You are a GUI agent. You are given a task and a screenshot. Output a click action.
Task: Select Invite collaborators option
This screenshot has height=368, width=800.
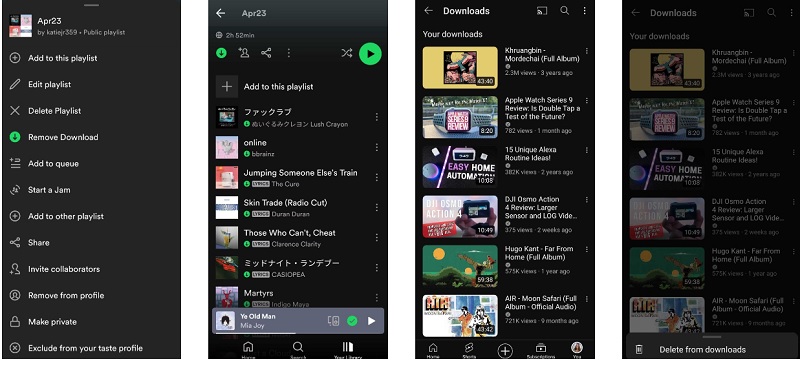point(64,269)
